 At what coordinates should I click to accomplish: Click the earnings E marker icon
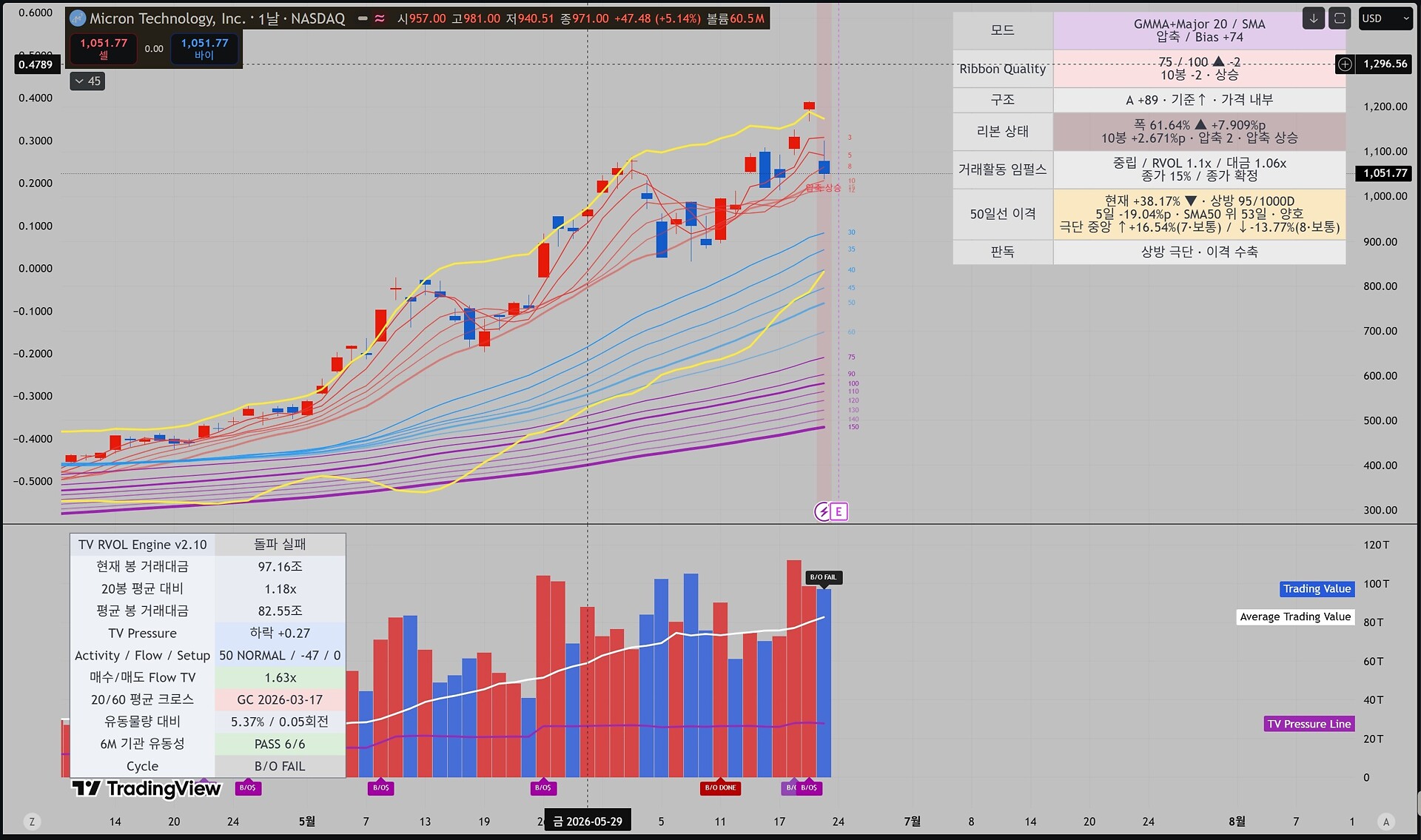pos(839,511)
